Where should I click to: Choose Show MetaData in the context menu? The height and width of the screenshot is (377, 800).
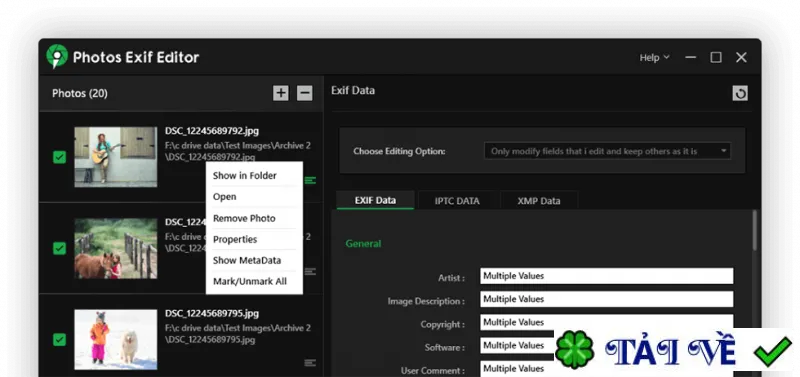pos(254,260)
